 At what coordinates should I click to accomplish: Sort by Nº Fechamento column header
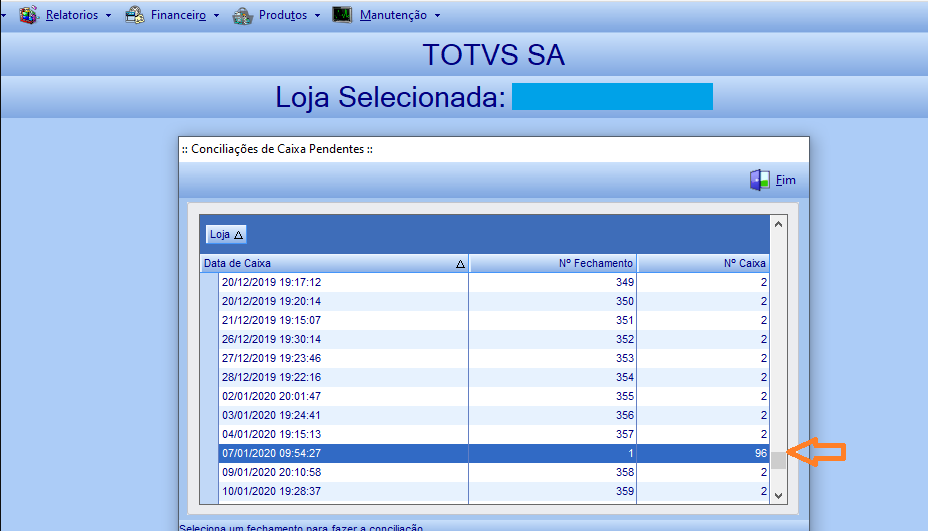pos(553,263)
